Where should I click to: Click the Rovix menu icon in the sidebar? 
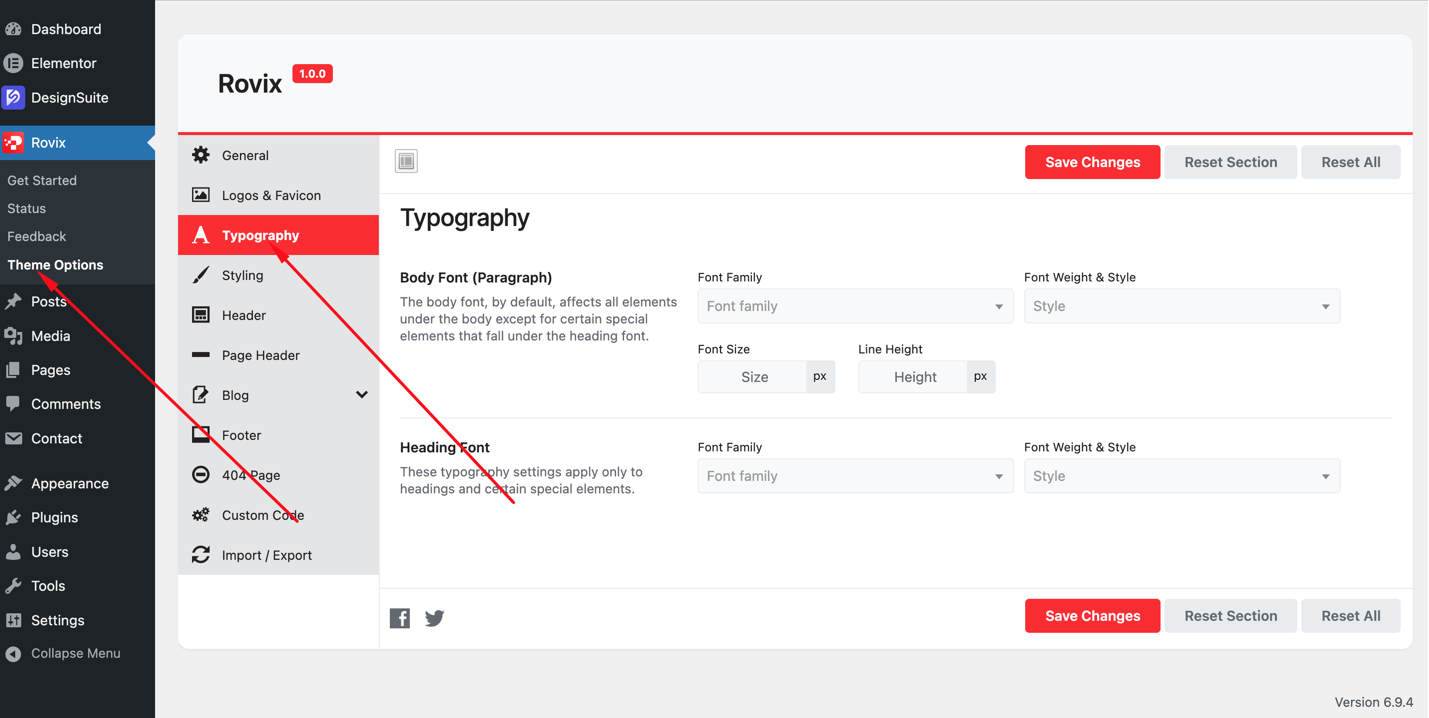pos(14,143)
